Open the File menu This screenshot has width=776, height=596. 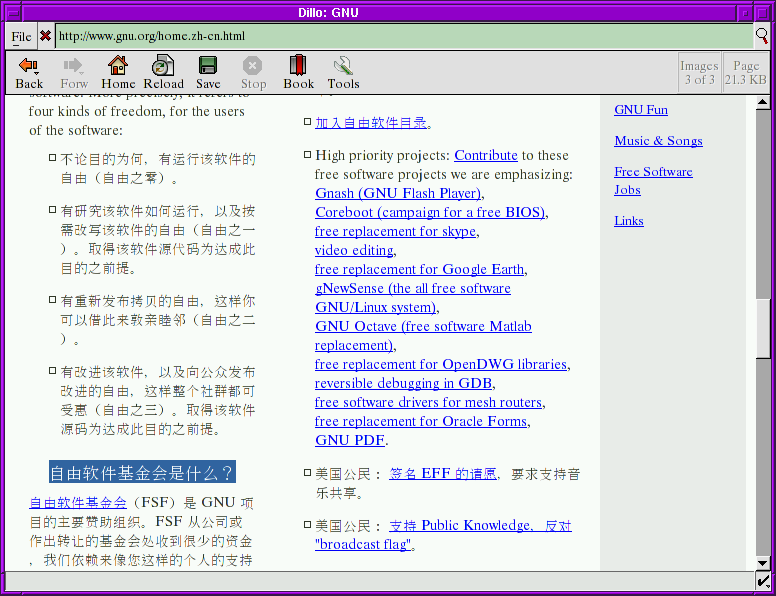[x=21, y=37]
